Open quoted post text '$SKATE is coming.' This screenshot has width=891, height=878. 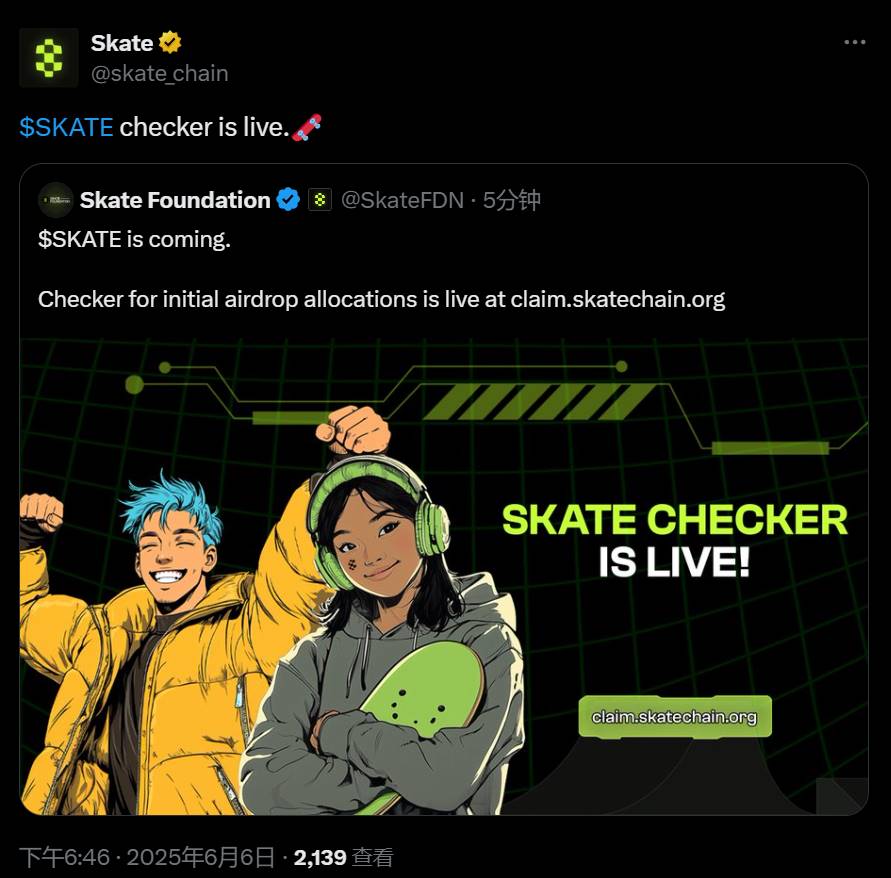135,239
